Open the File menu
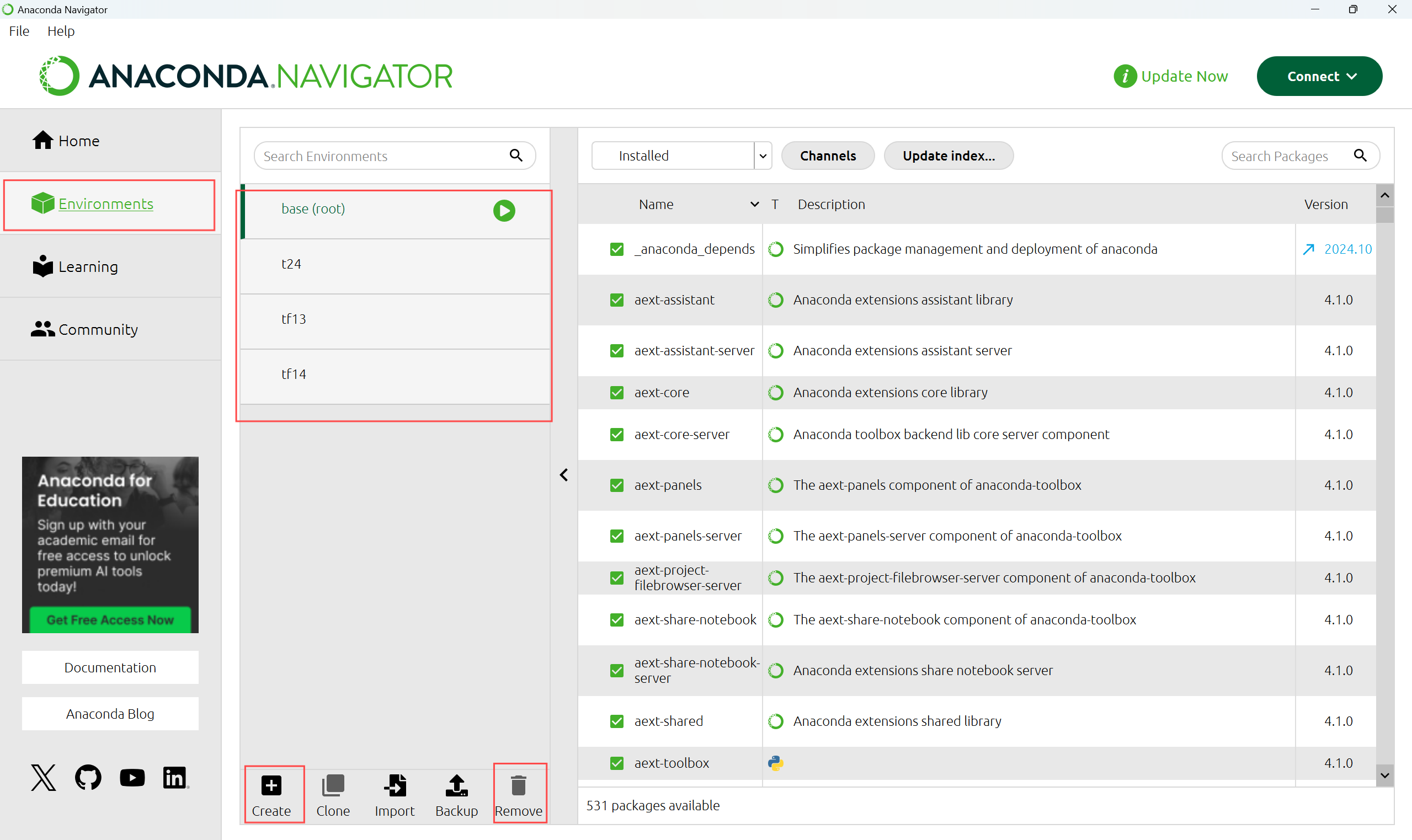Viewport: 1412px width, 840px height. pyautogui.click(x=19, y=31)
